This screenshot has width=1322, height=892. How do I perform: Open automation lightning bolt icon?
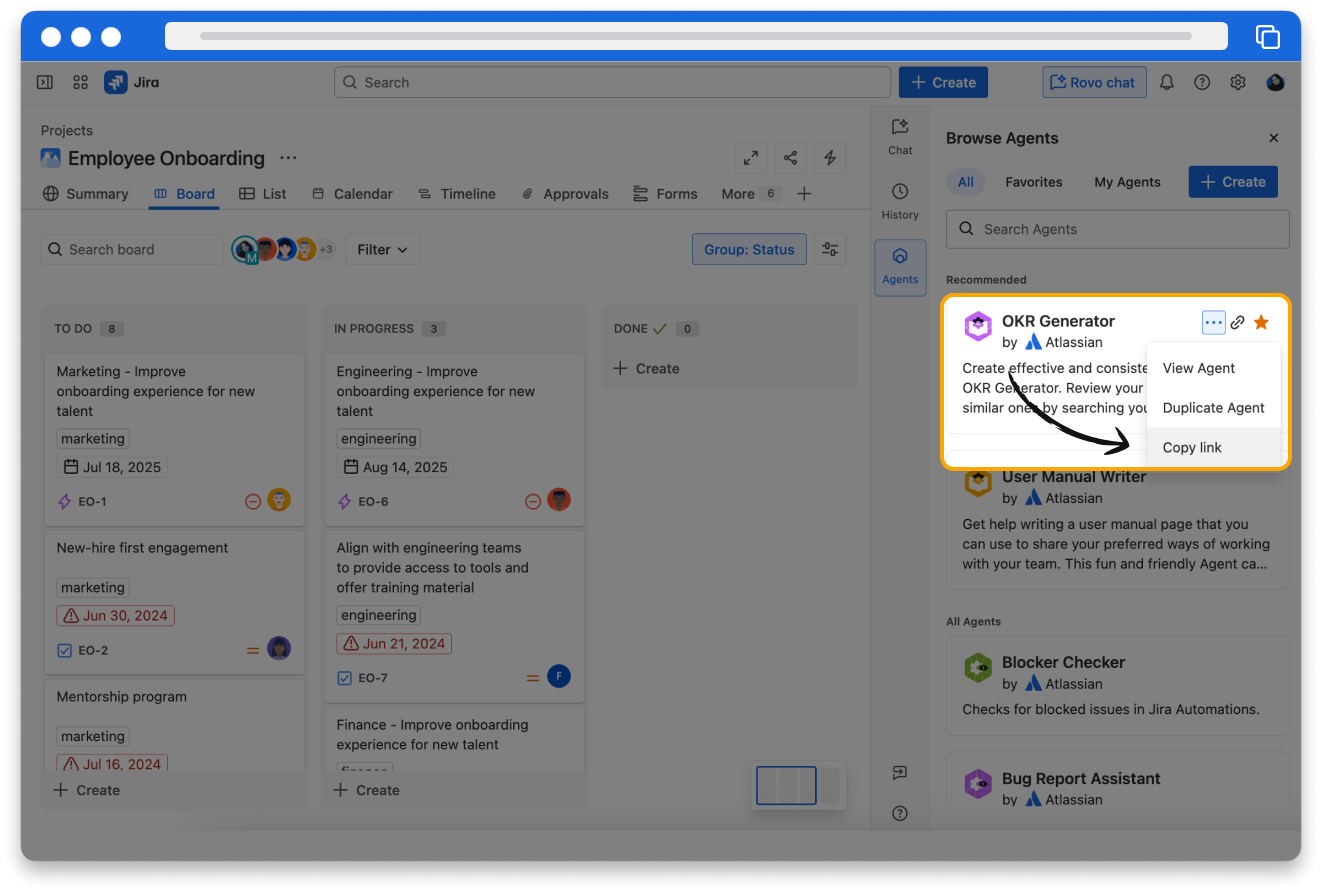tap(830, 158)
